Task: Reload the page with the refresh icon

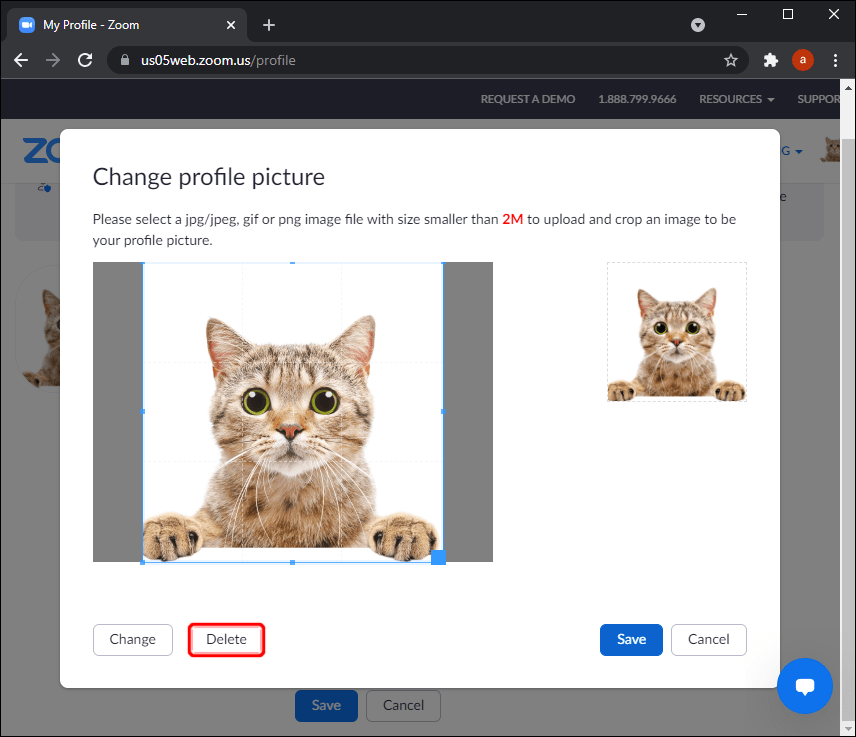Action: (85, 60)
